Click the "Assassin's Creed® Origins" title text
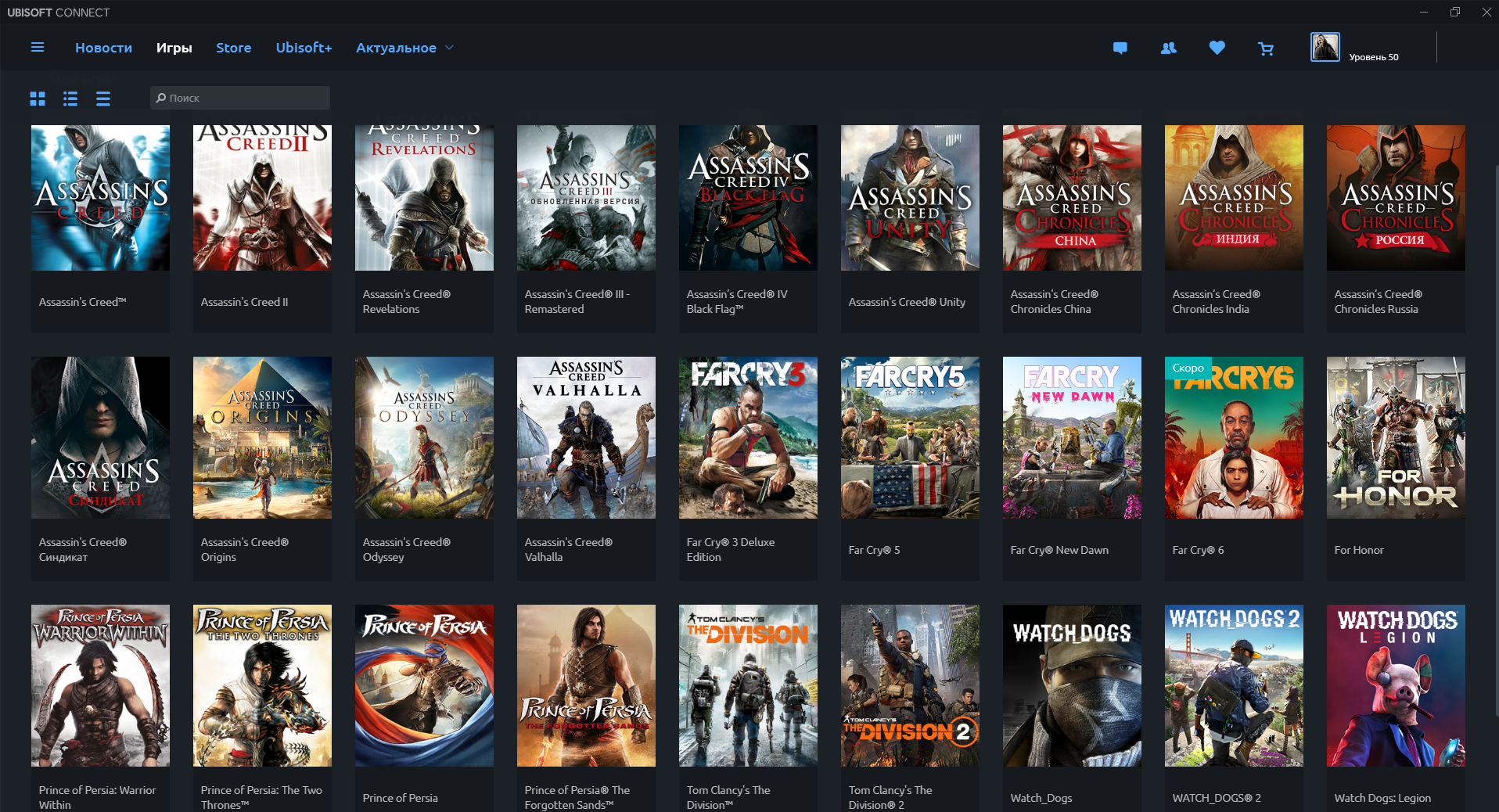The image size is (1499, 812). [x=245, y=549]
